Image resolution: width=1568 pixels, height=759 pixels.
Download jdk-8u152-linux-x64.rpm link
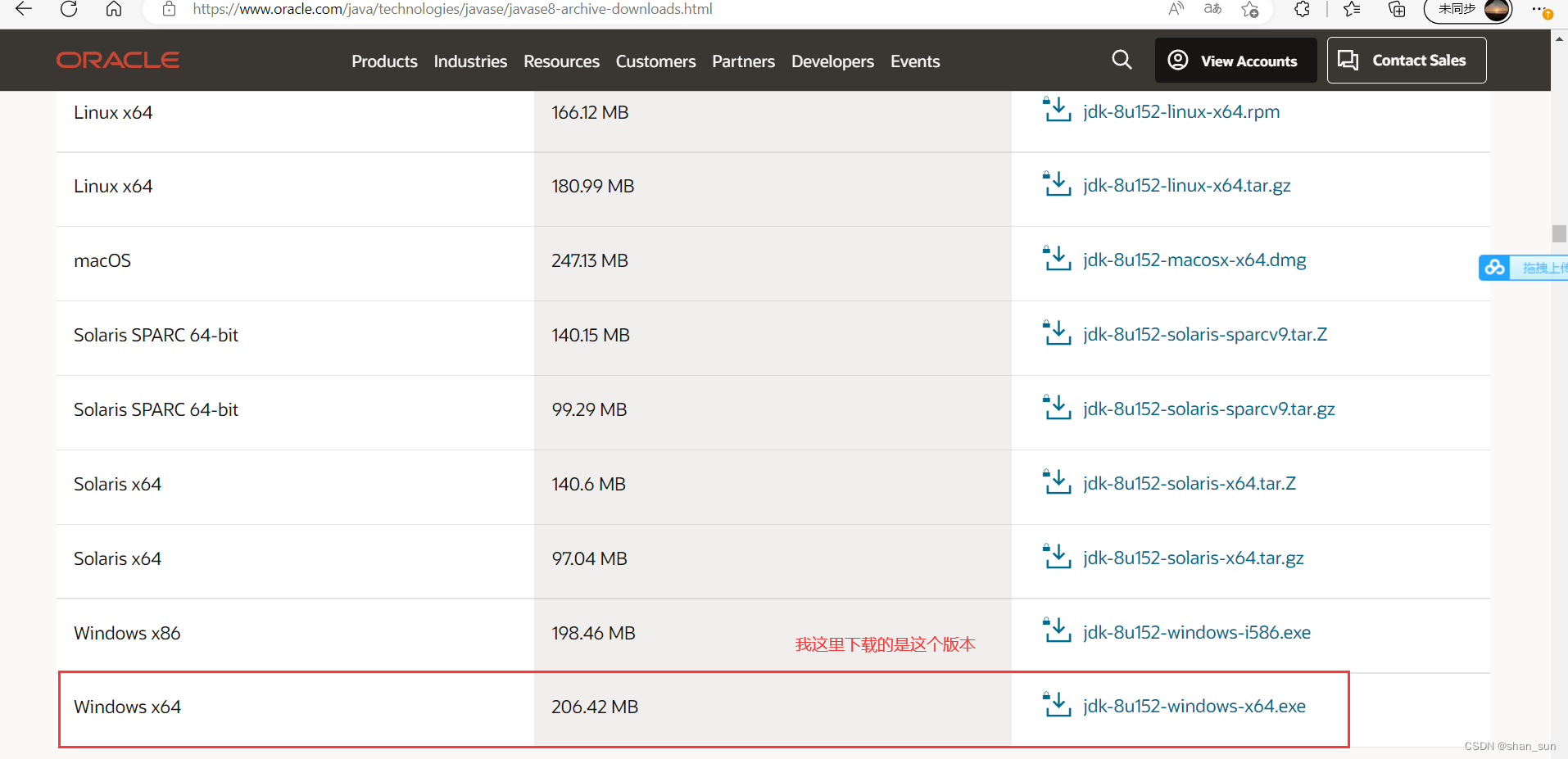pyautogui.click(x=1181, y=111)
